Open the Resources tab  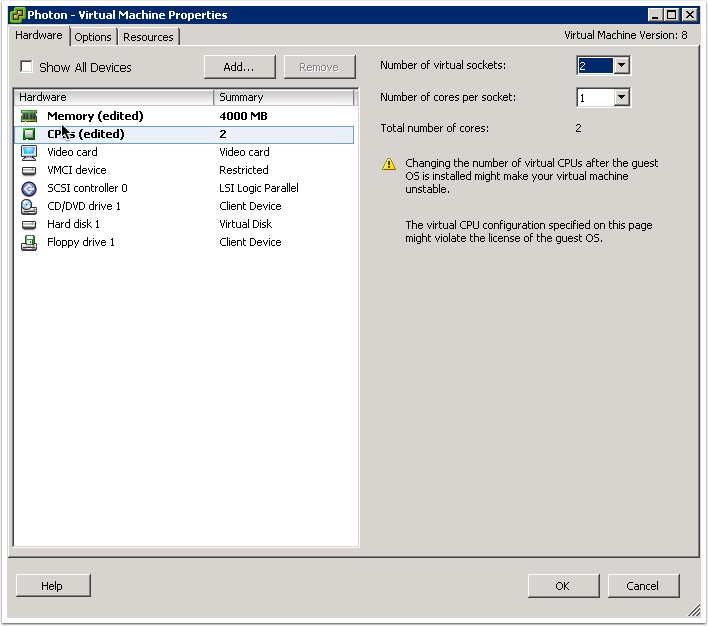pos(148,37)
